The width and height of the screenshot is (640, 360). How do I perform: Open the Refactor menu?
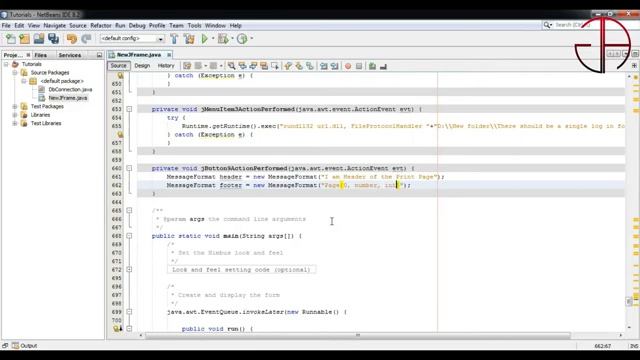[x=101, y=25]
